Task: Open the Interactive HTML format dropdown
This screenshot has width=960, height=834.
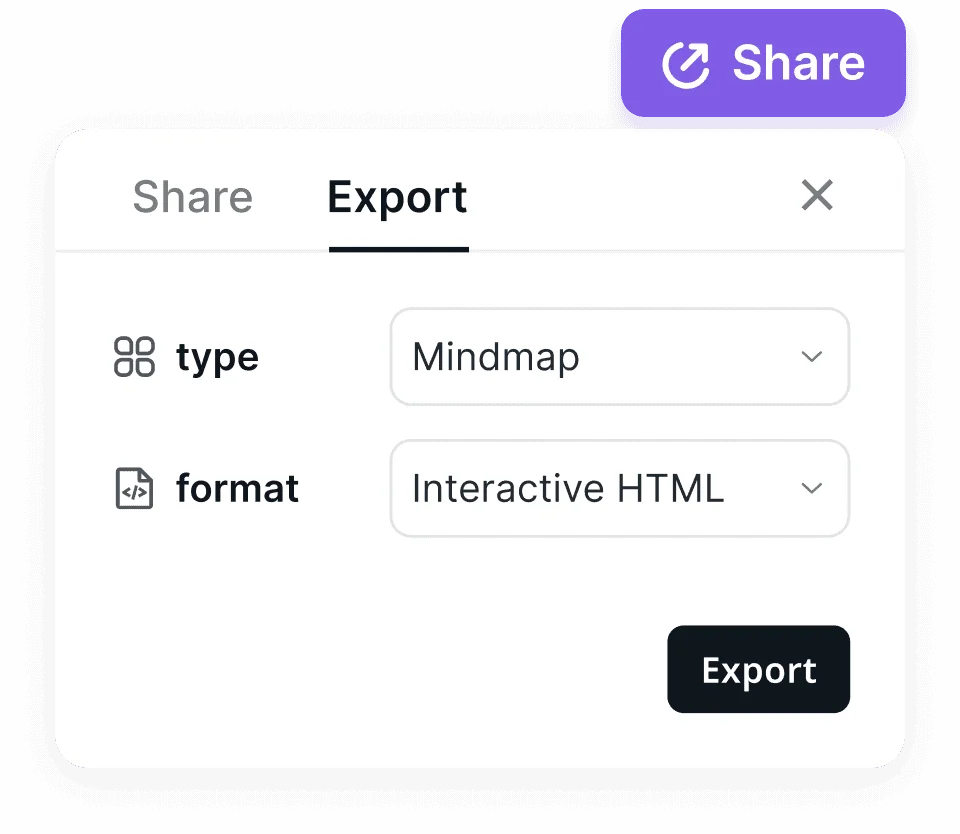Action: [x=620, y=488]
